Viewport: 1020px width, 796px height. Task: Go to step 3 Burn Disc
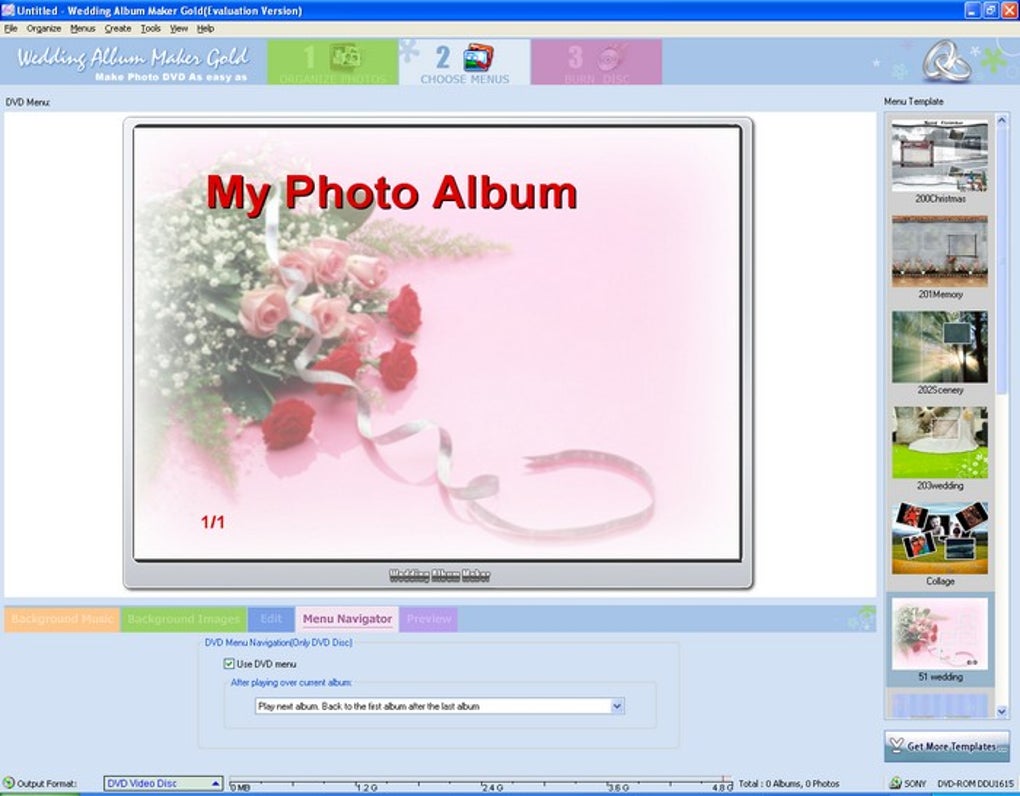(x=597, y=62)
